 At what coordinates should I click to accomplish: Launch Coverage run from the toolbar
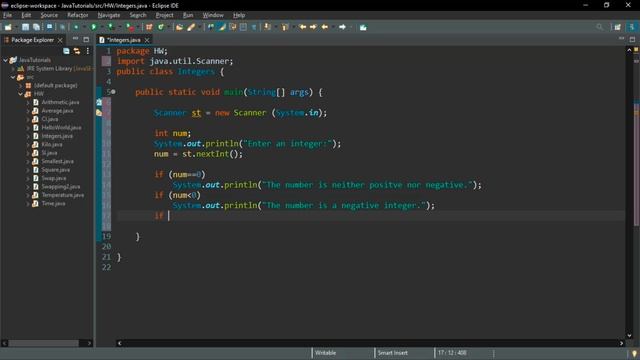coord(111,27)
